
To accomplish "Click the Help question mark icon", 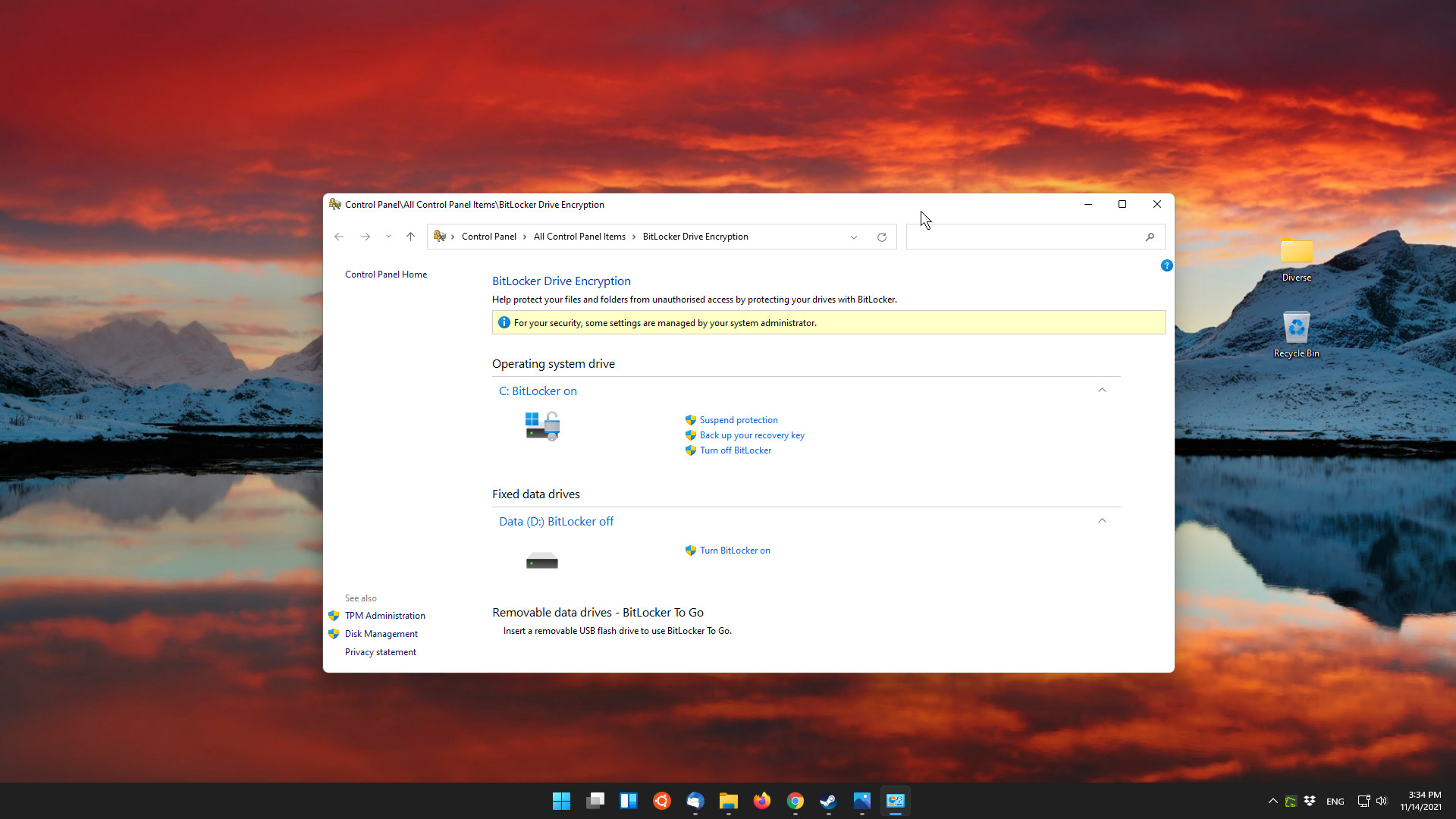I will [1166, 265].
